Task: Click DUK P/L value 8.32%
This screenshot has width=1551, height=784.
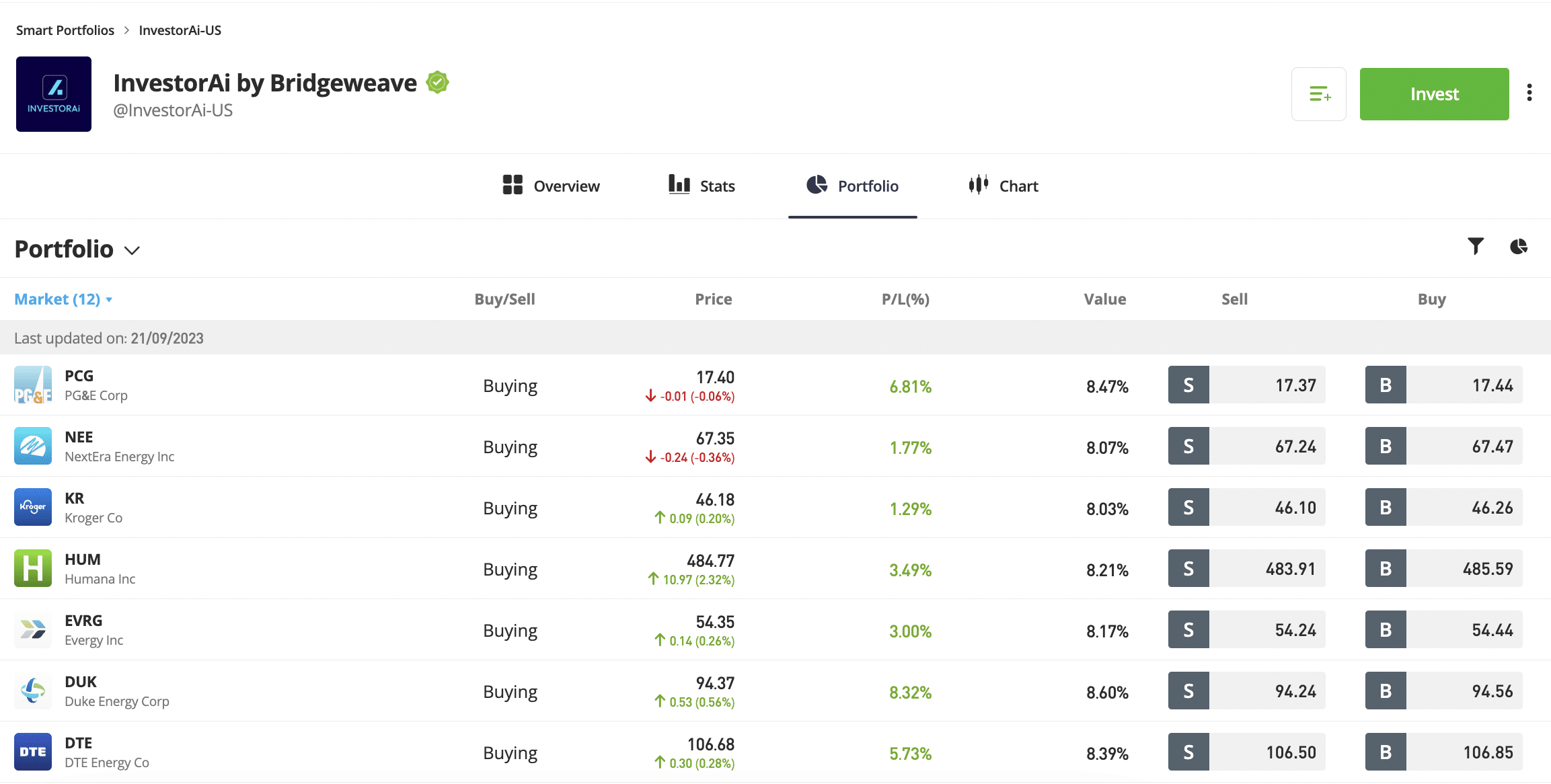Action: 910,693
